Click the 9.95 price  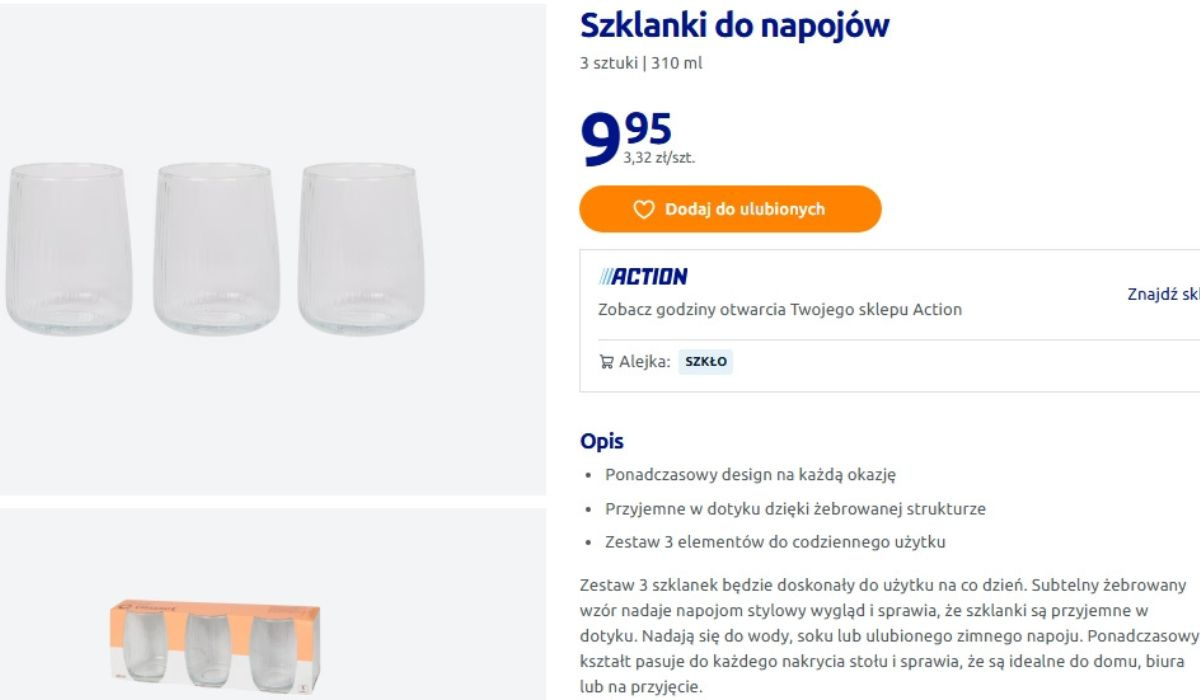click(x=626, y=137)
